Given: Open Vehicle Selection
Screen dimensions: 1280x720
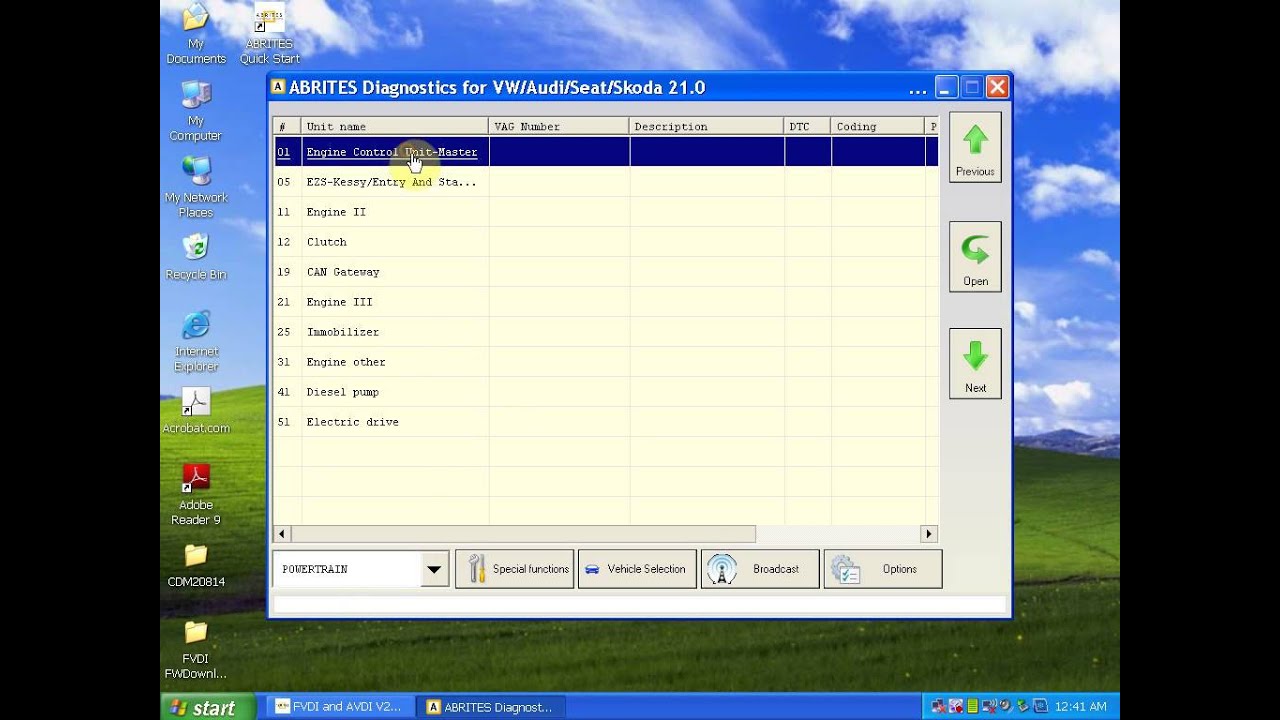Looking at the screenshot, I should [637, 569].
